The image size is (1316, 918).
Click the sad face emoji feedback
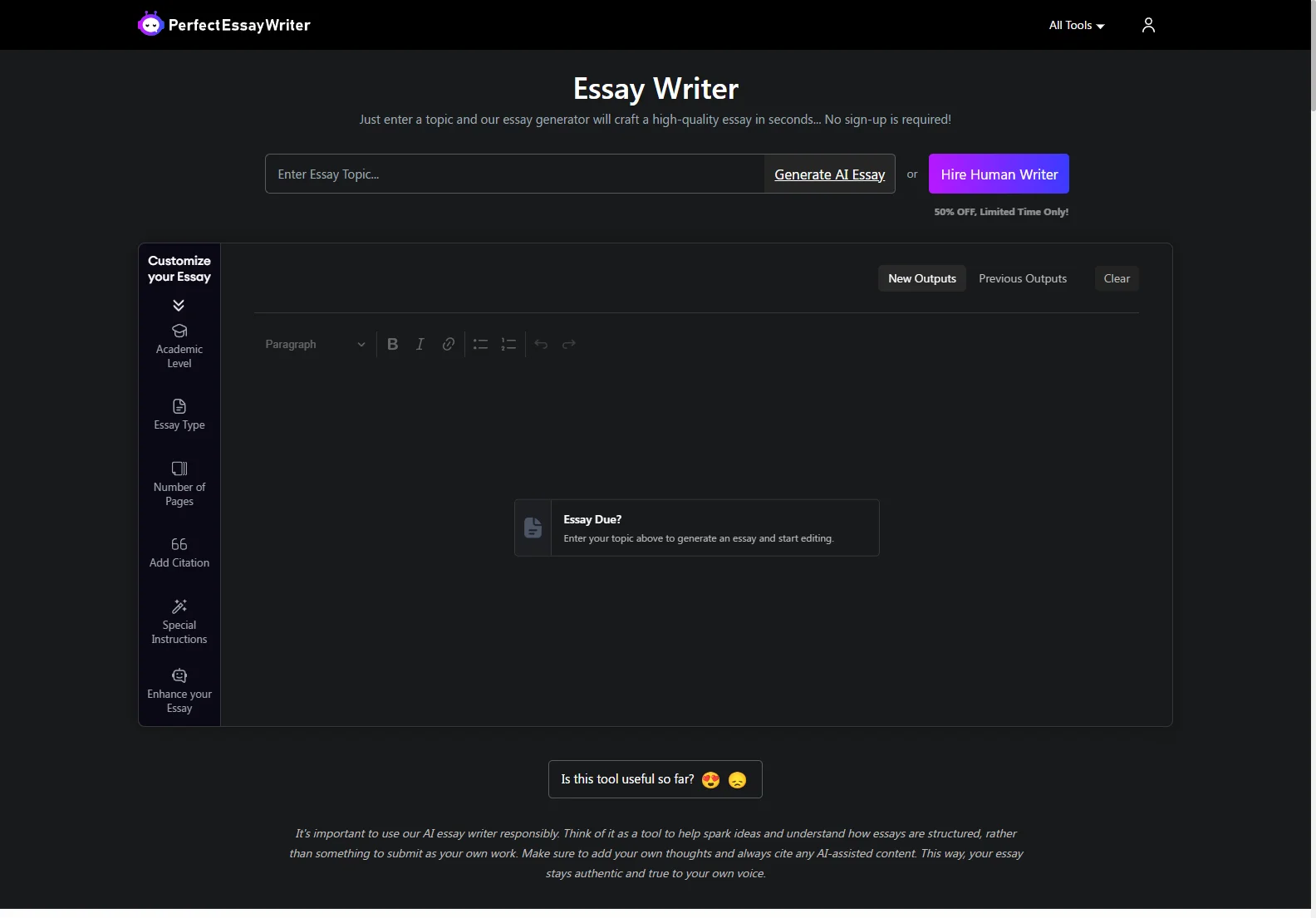[x=738, y=780]
